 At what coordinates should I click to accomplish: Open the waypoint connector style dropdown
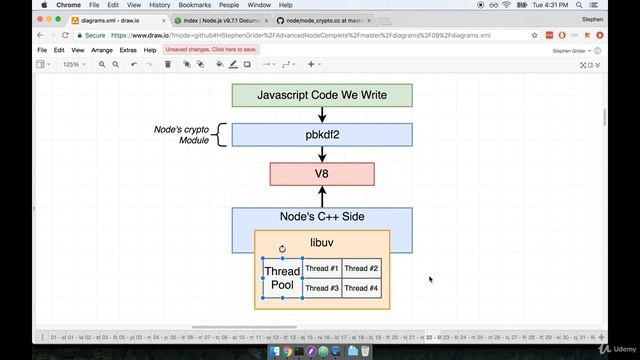click(289, 64)
